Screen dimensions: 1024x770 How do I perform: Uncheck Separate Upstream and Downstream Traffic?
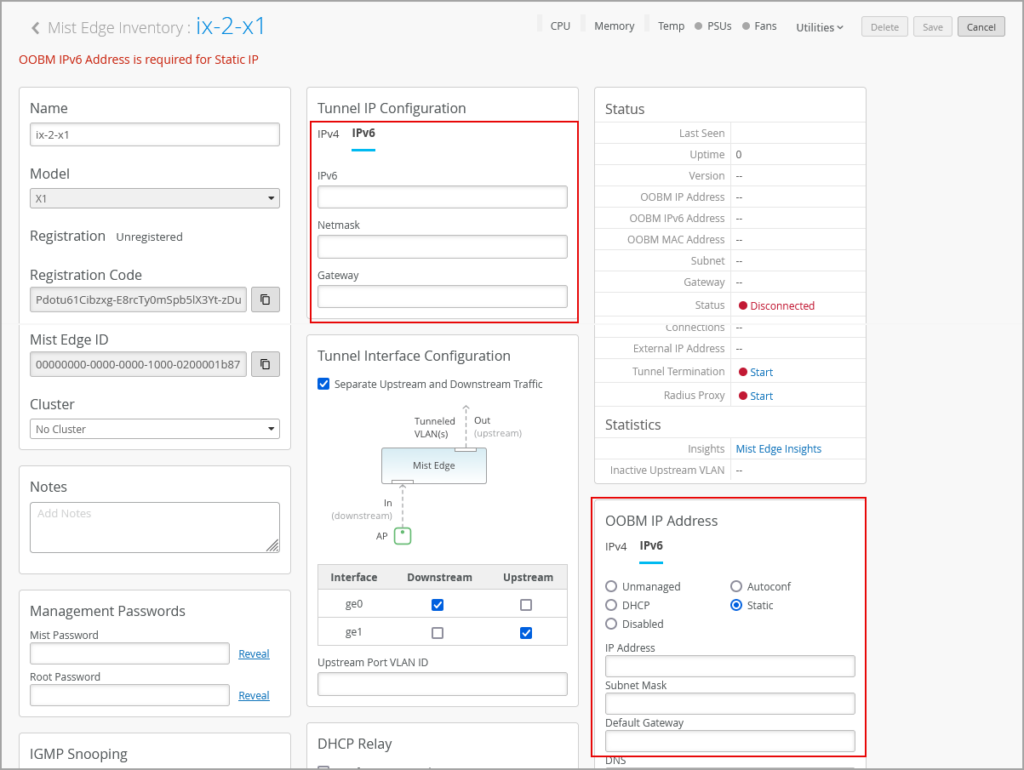324,384
